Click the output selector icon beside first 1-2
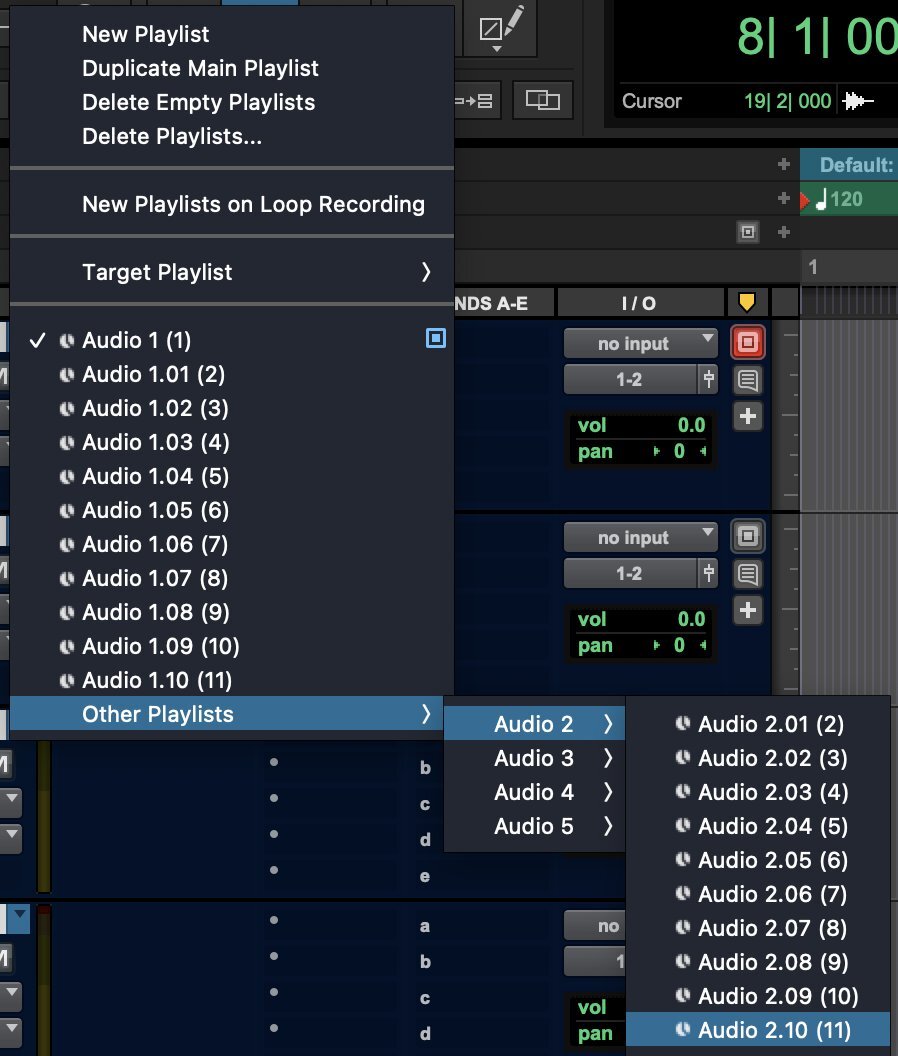Screen dimensions: 898x1056 point(708,379)
